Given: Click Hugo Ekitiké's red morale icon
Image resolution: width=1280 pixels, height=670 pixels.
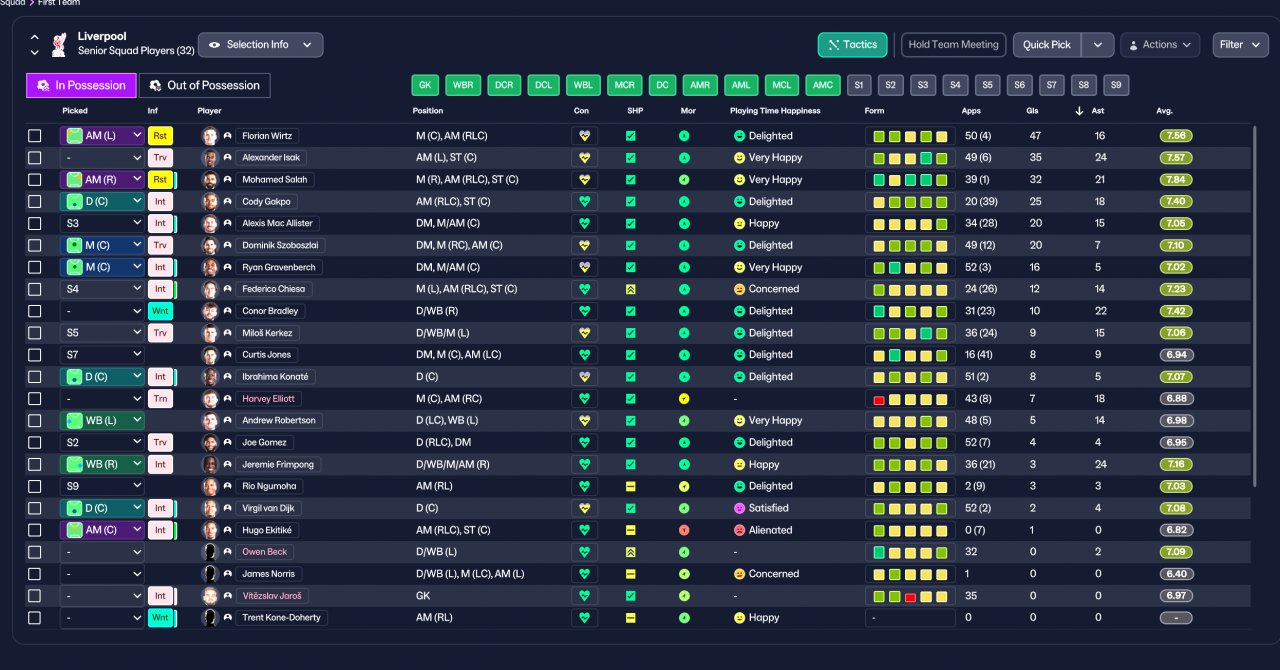Looking at the screenshot, I should pos(684,530).
